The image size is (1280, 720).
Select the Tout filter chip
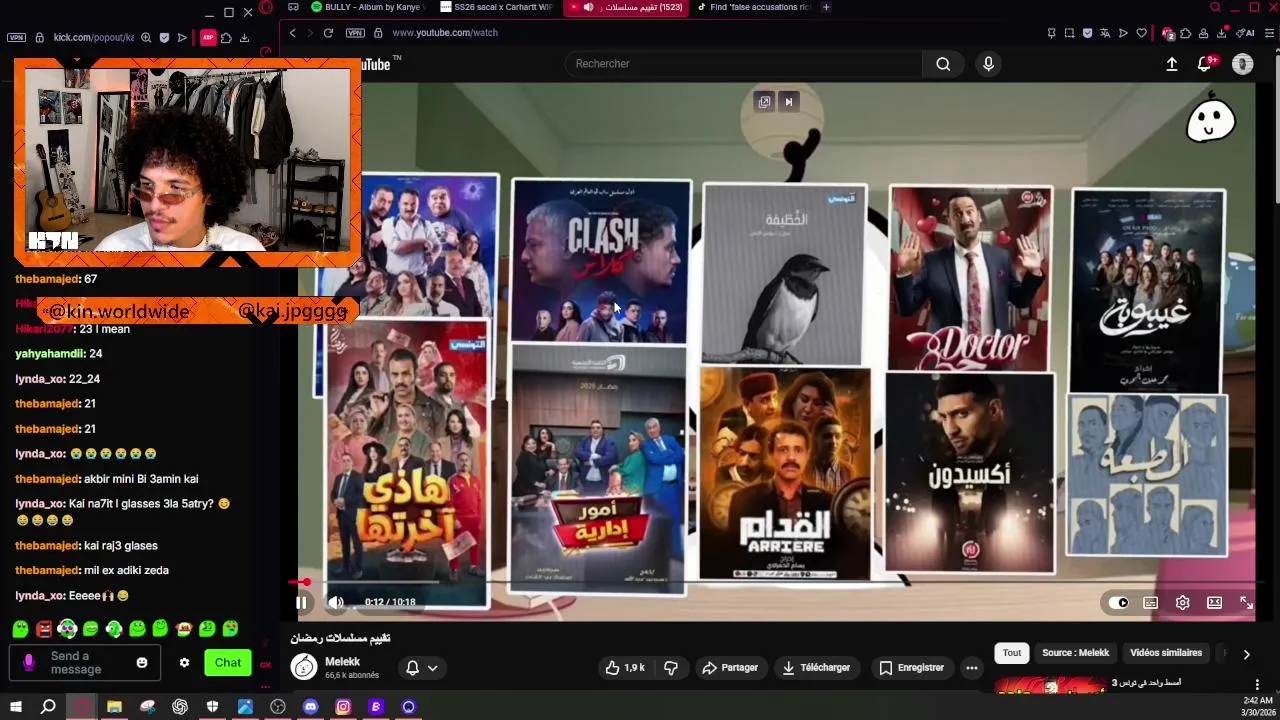(x=1012, y=653)
